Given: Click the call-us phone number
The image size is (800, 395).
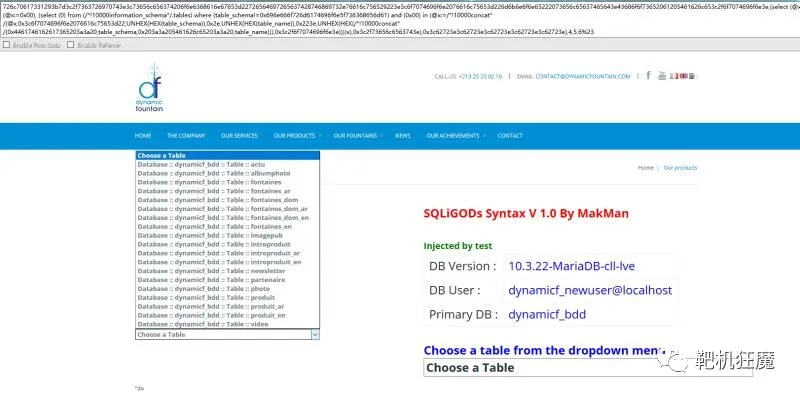Looking at the screenshot, I should pos(480,77).
